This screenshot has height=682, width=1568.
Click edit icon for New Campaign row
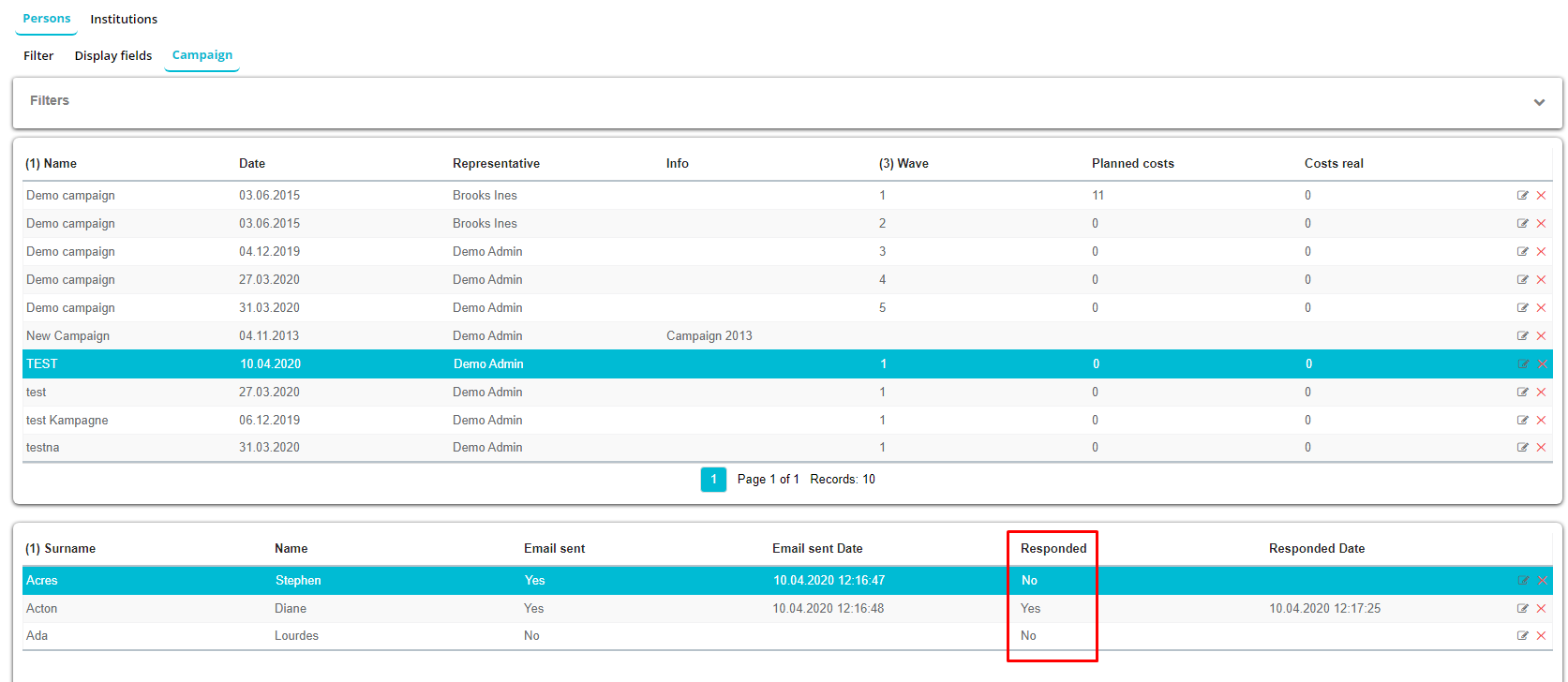tap(1522, 336)
